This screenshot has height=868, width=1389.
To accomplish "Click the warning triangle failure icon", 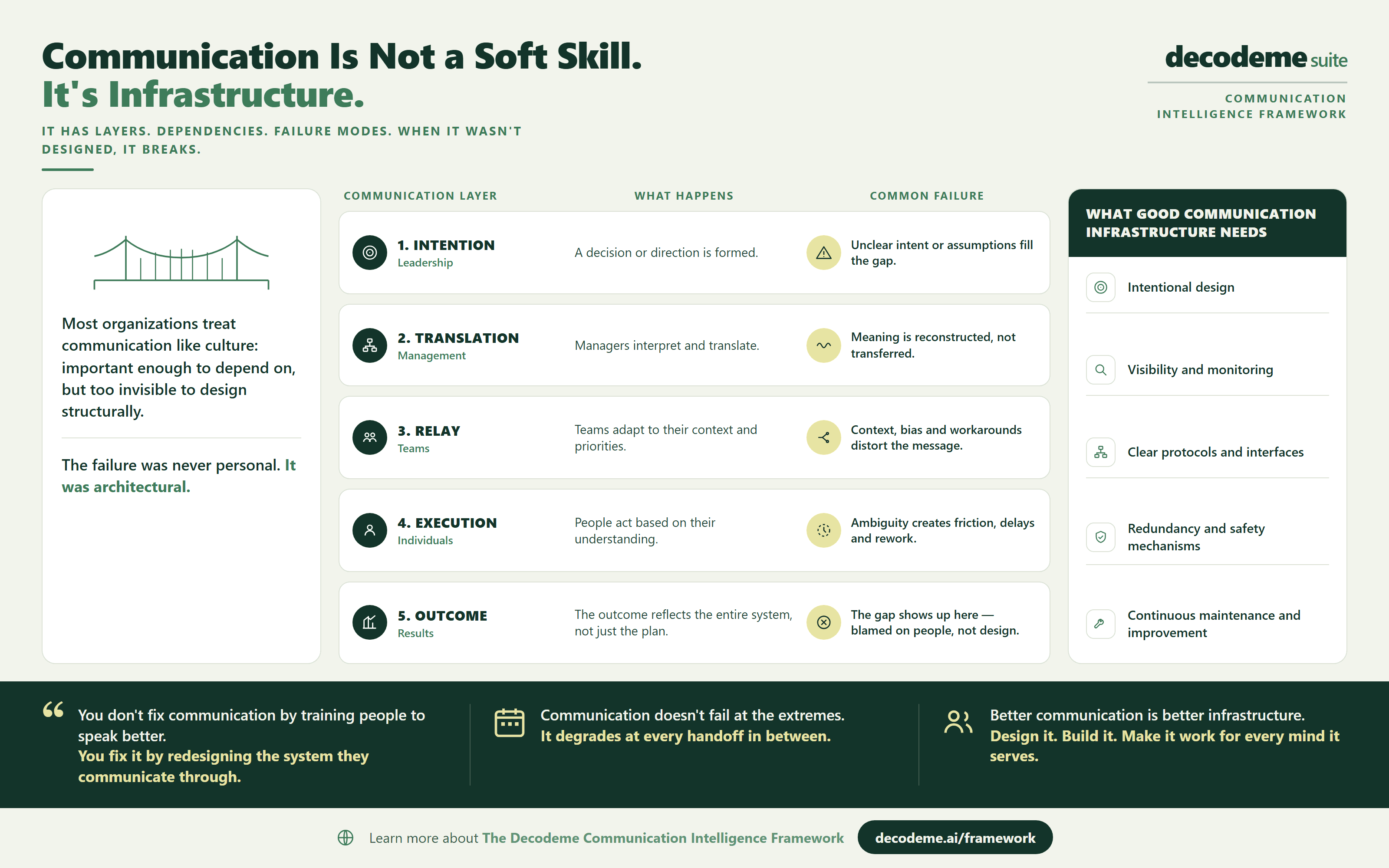I will tap(824, 253).
